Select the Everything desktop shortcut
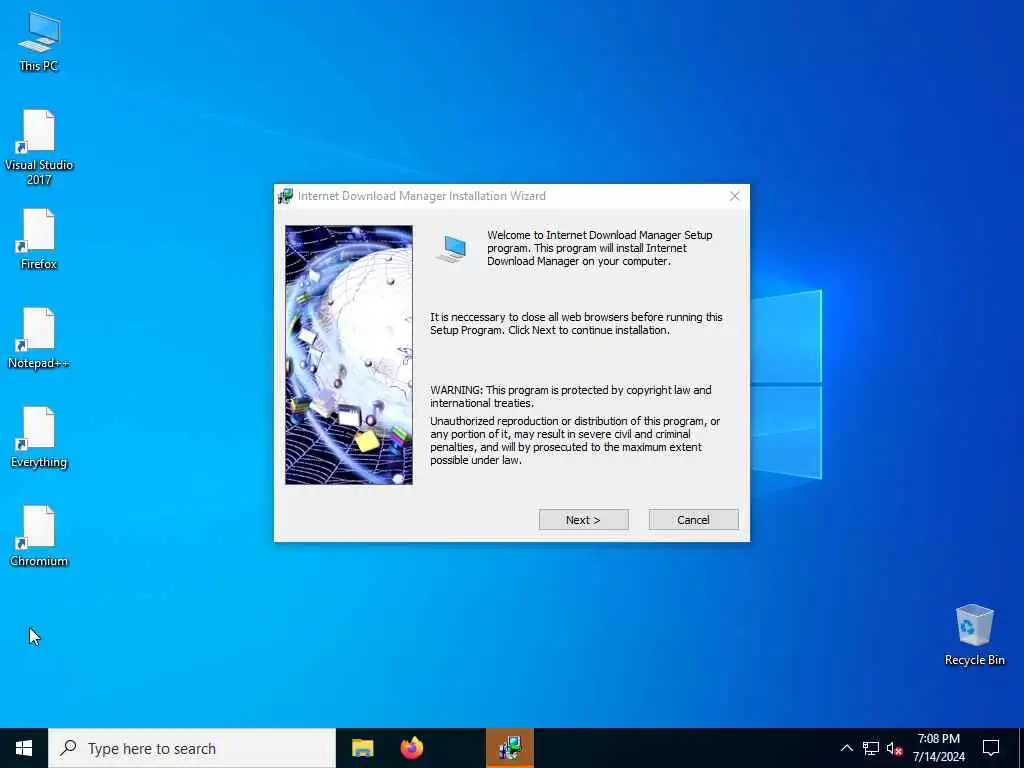The image size is (1024, 768). pos(39,438)
